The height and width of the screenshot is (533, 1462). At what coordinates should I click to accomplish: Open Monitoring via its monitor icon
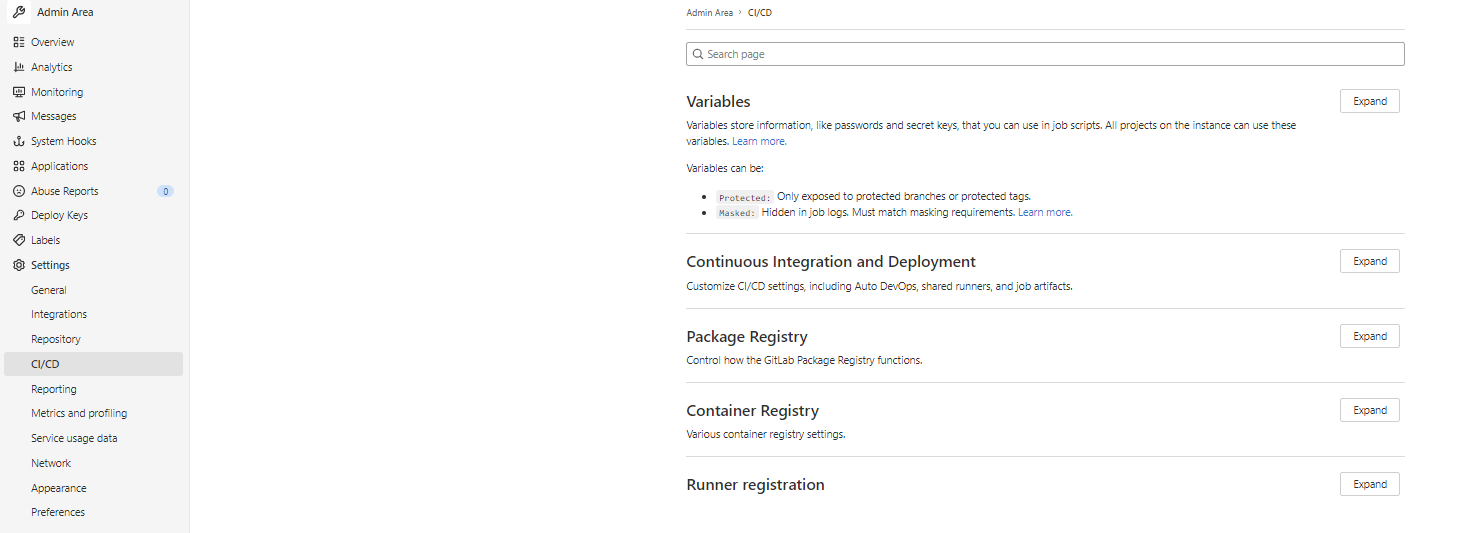(x=19, y=92)
